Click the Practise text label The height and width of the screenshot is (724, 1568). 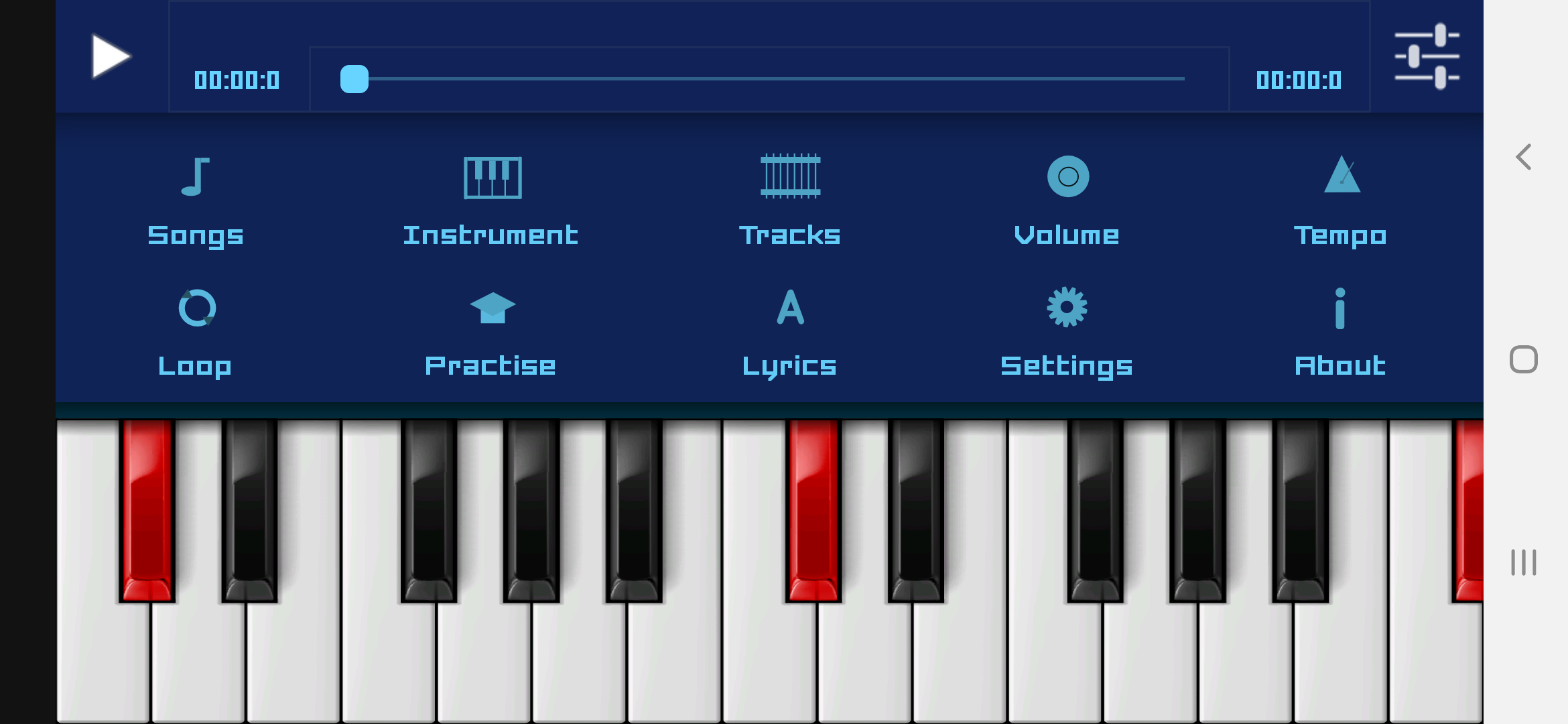(x=491, y=366)
